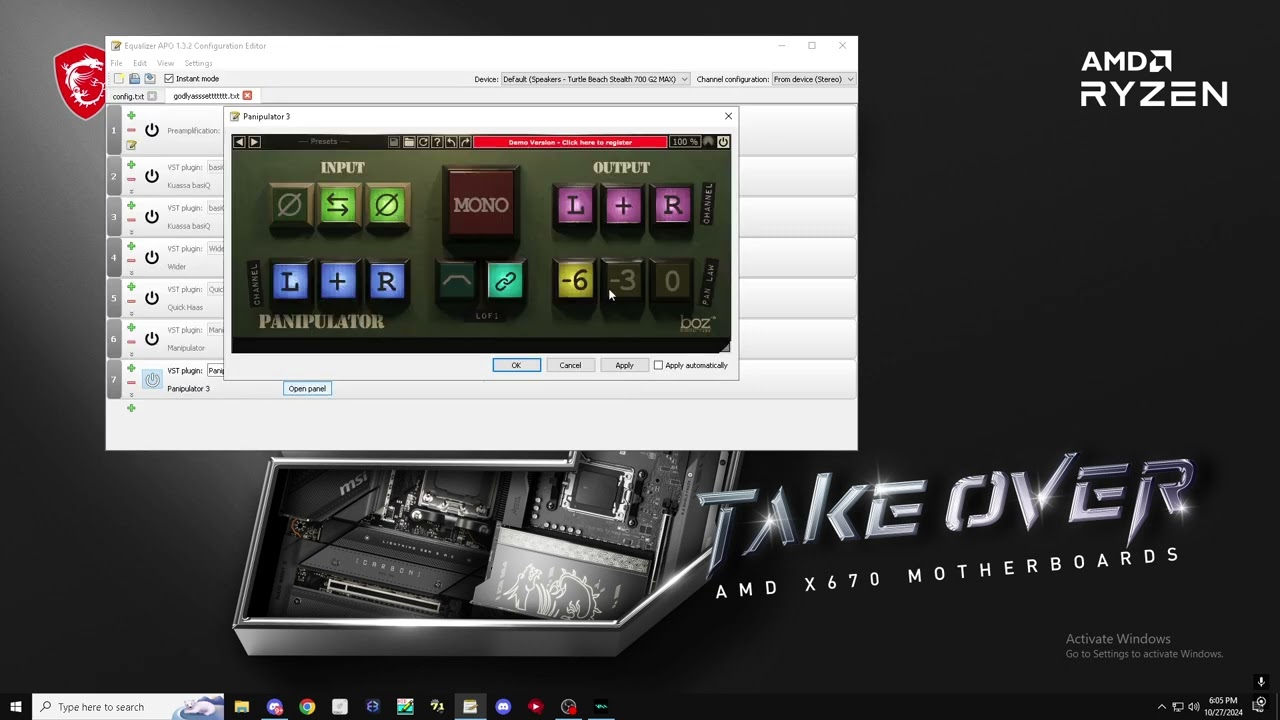Open Google Chrome from the taskbar
Image resolution: width=1280 pixels, height=720 pixels.
[307, 707]
